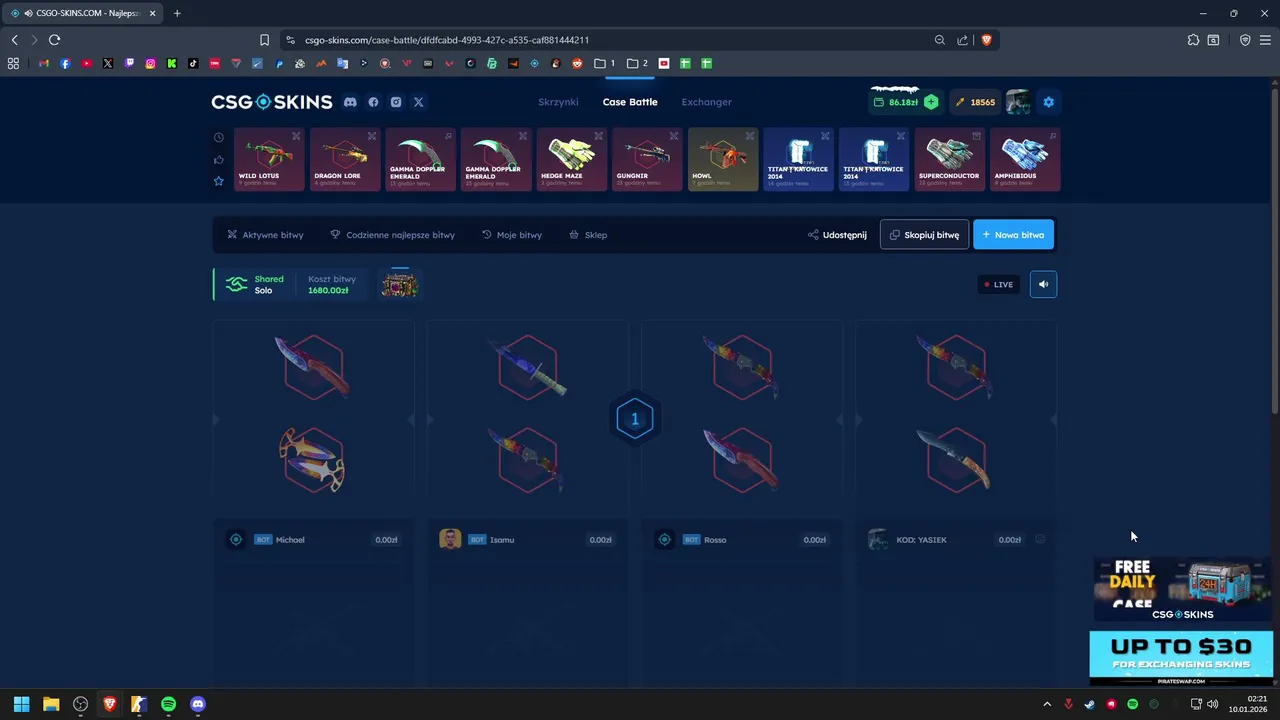
Task: Switch to the Case Battle tab
Action: click(x=630, y=102)
